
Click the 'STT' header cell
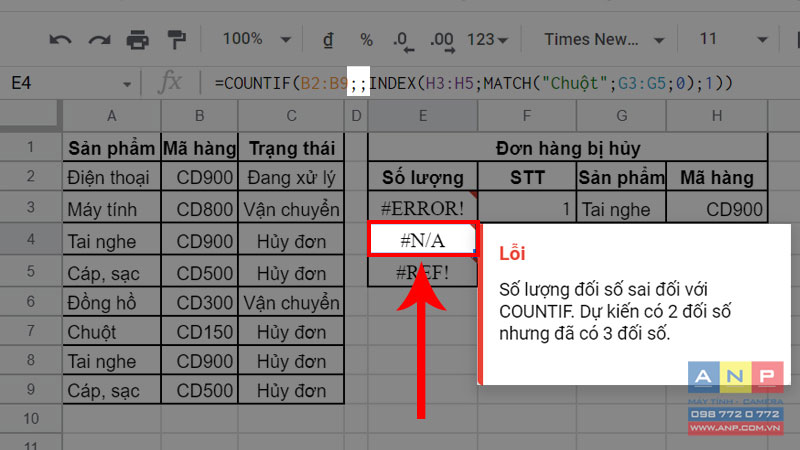click(527, 178)
